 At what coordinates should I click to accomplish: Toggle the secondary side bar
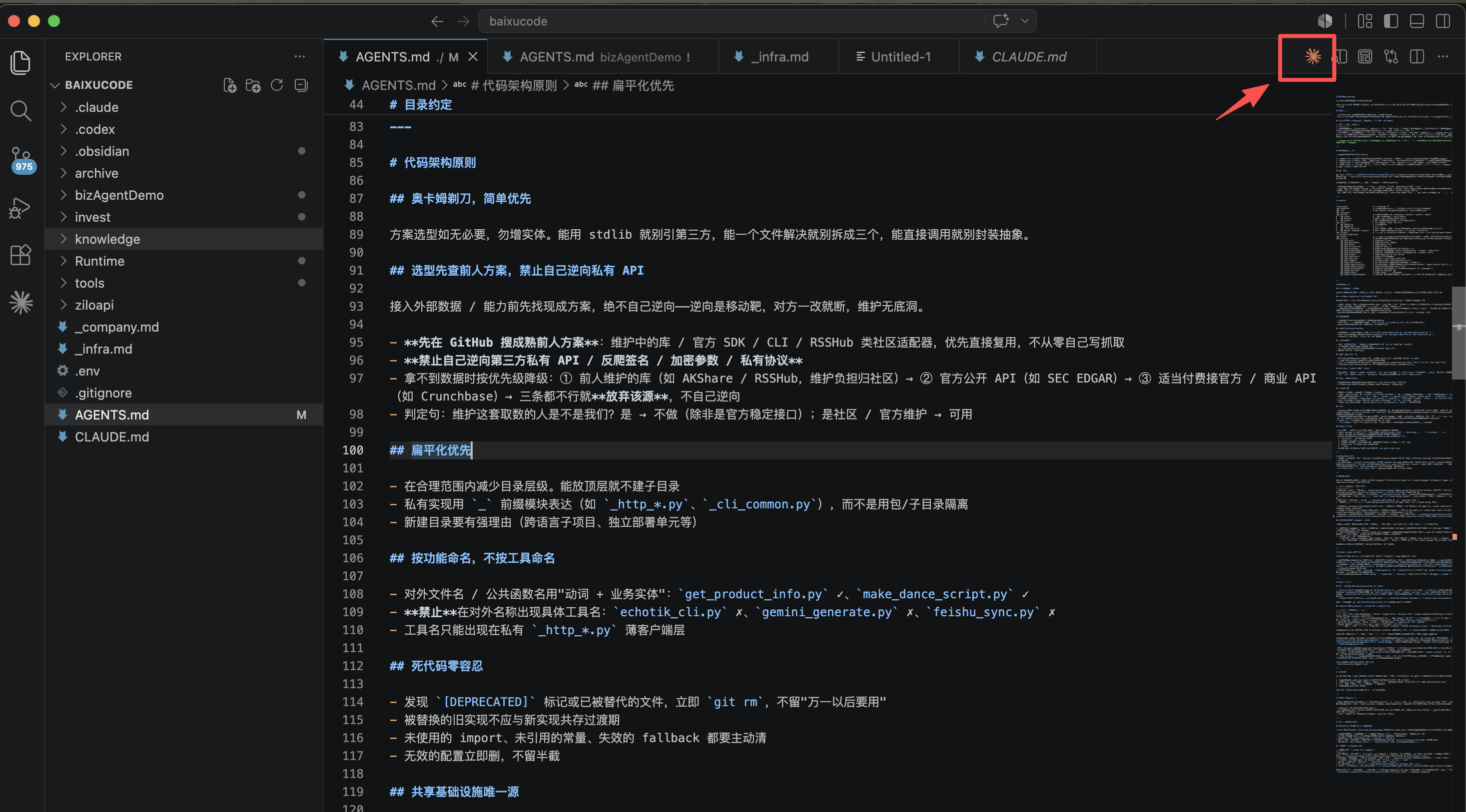(x=1443, y=21)
